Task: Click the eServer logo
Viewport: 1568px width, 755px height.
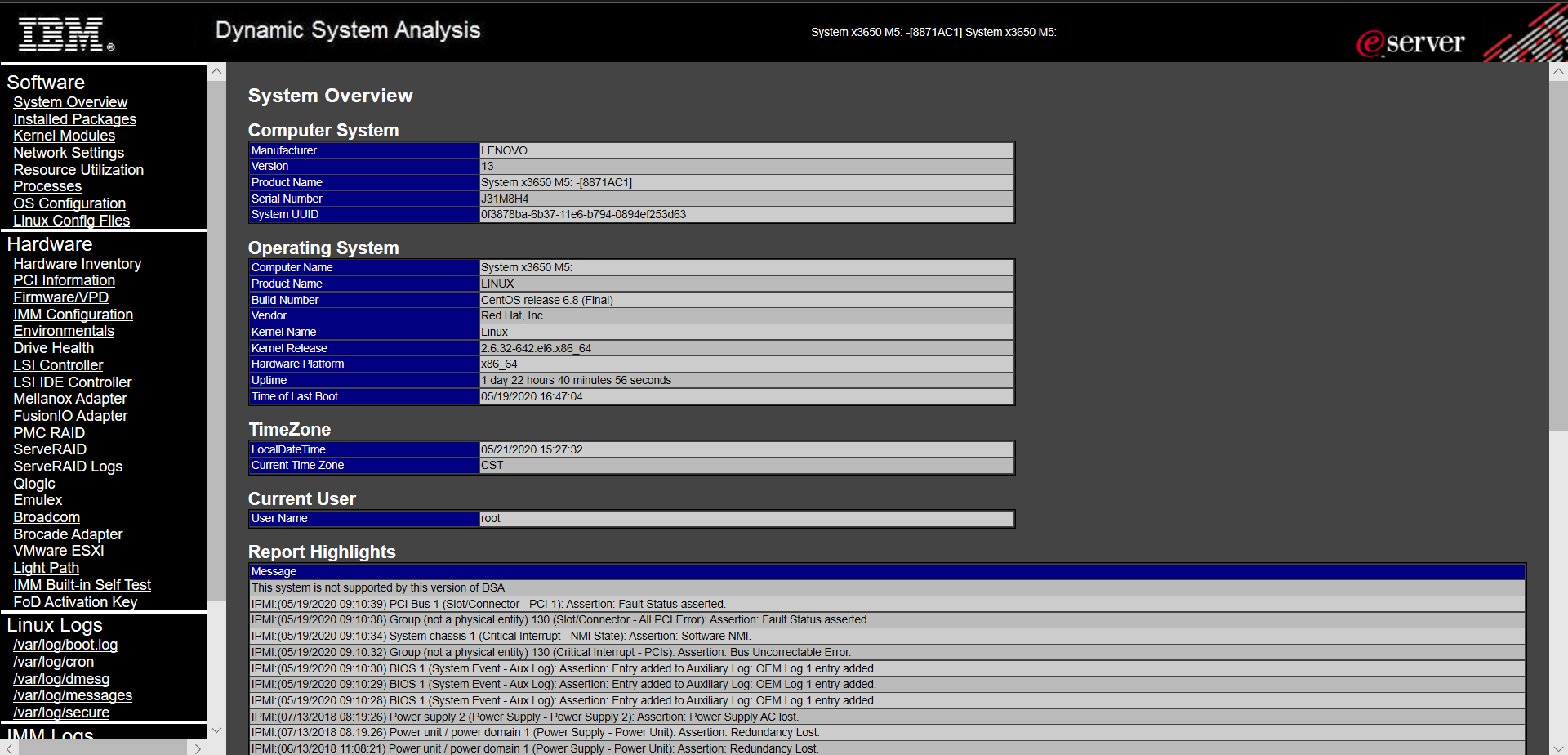Action: (x=1412, y=42)
